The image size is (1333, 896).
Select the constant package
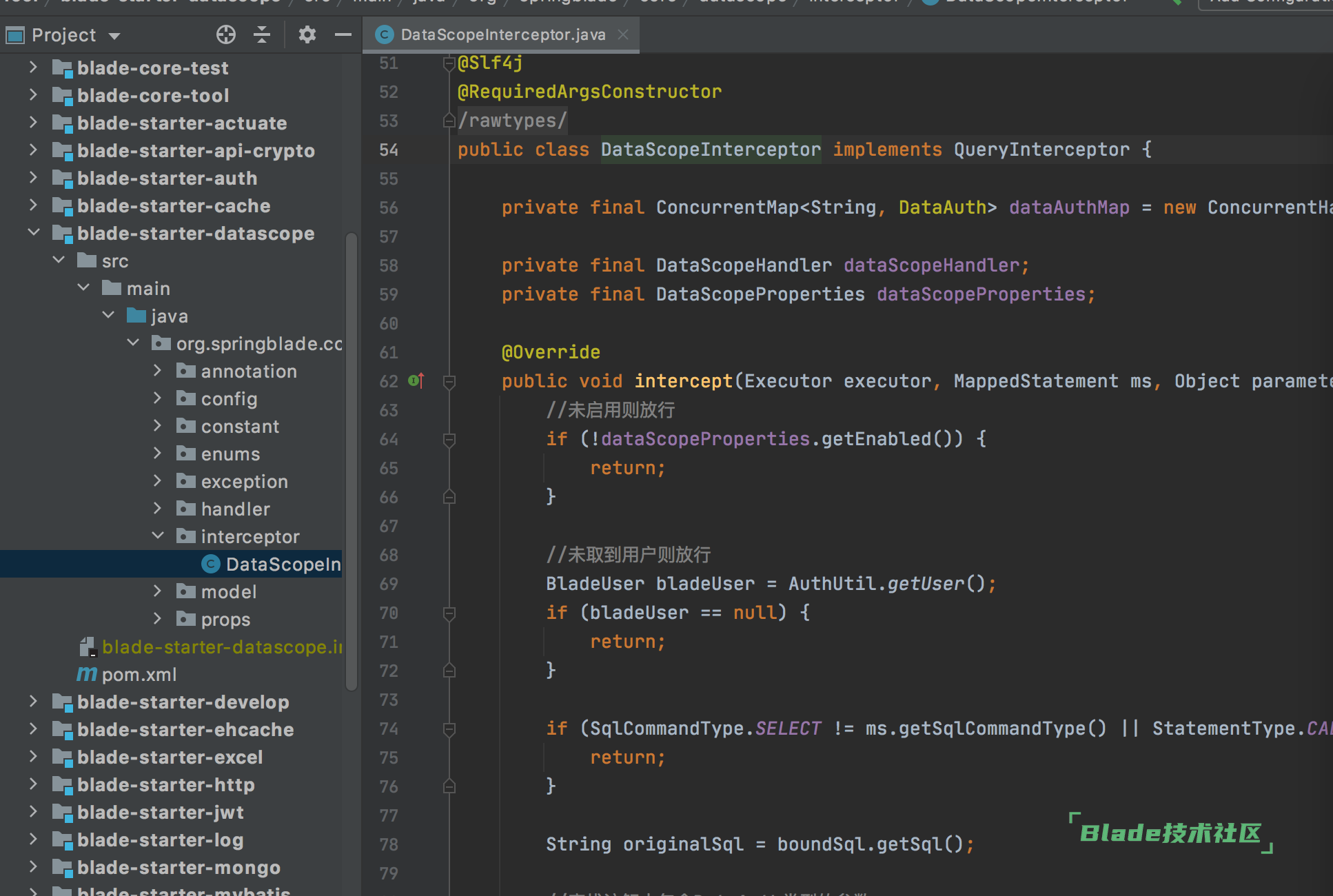pos(240,426)
